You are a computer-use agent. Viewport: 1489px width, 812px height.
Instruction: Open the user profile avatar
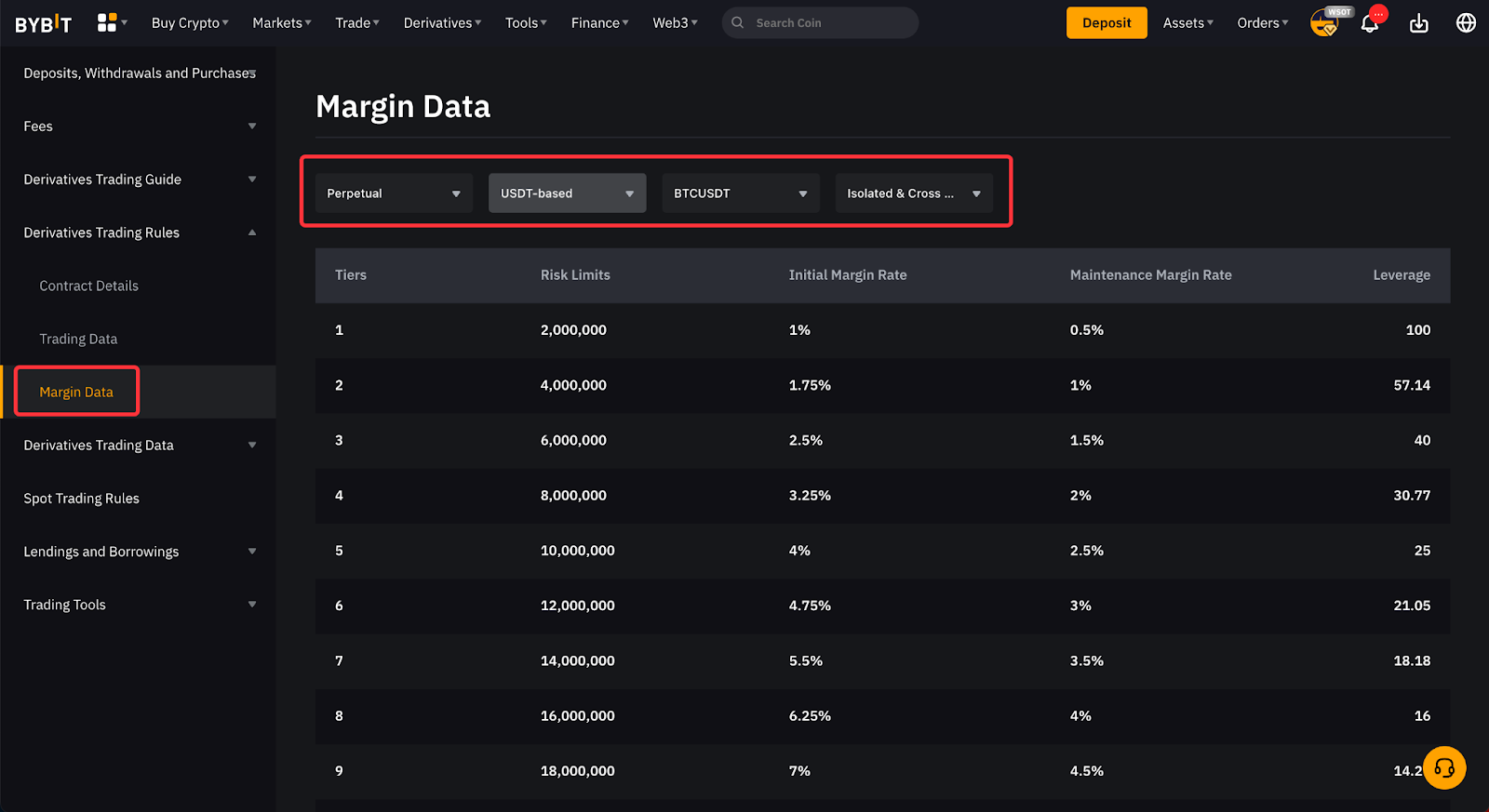[1323, 23]
